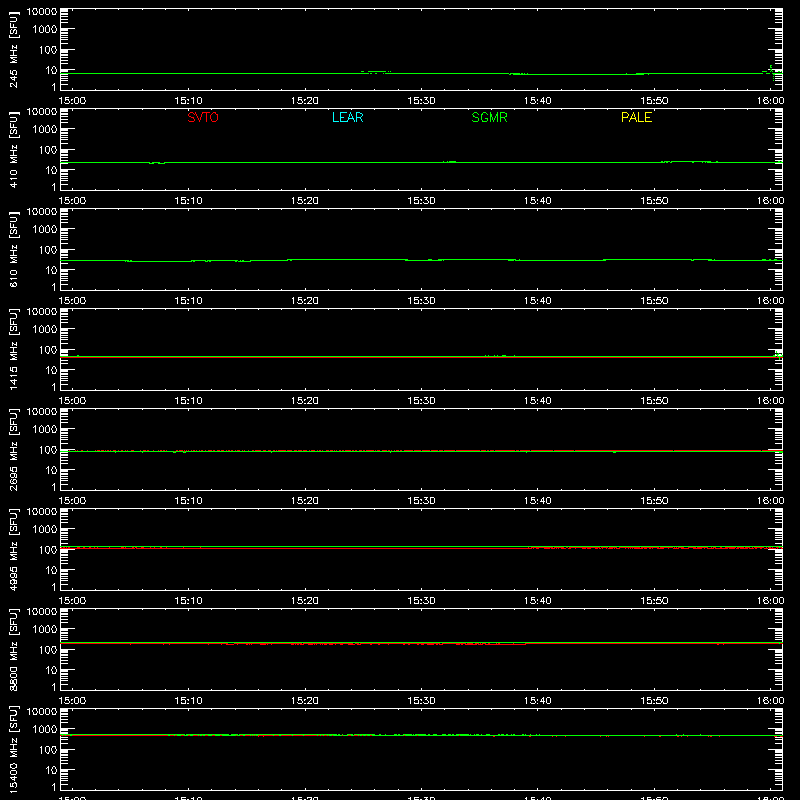Viewport: 800px width, 800px height.
Task: Click 15:20 tick below the 4995 MHz plot
Action: 305,601
